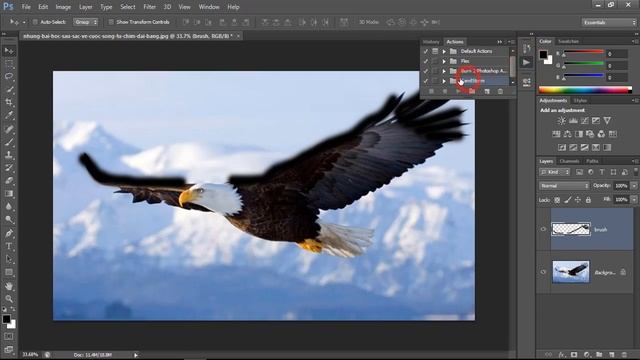Add a Brightness/Contrast adjustment
The width and height of the screenshot is (640, 360).
point(562,121)
